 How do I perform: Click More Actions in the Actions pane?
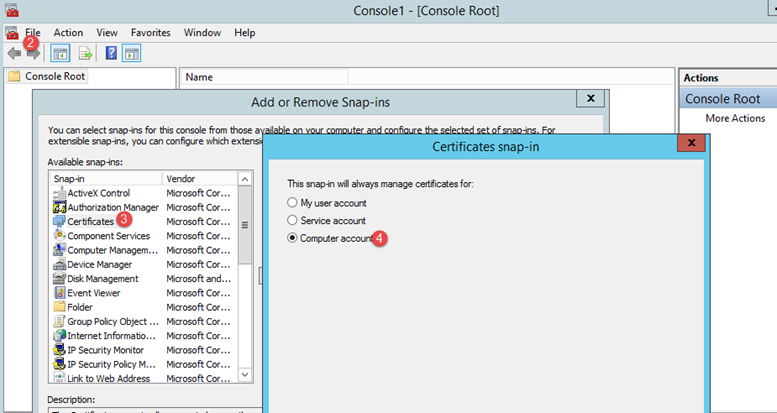(x=735, y=118)
